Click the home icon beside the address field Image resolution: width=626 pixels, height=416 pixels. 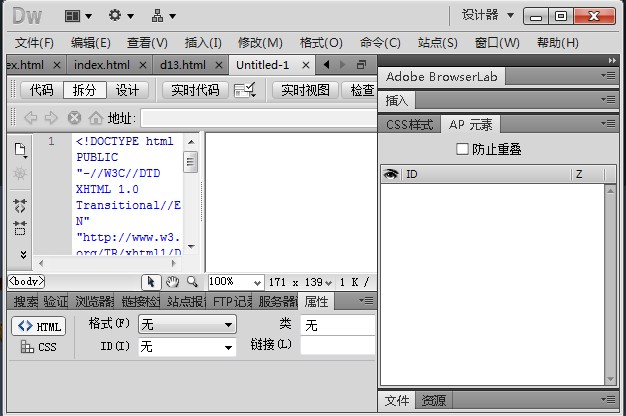[x=94, y=117]
